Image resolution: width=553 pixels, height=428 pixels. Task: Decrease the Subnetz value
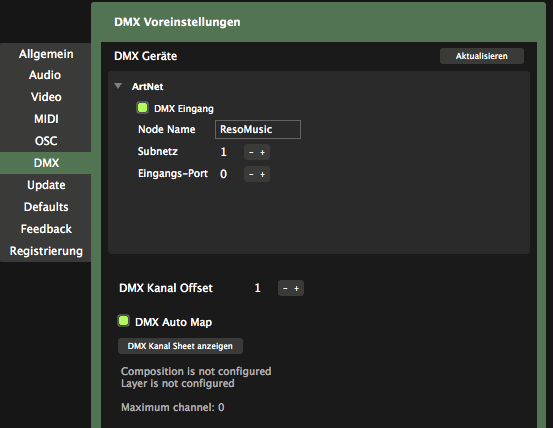(251, 152)
